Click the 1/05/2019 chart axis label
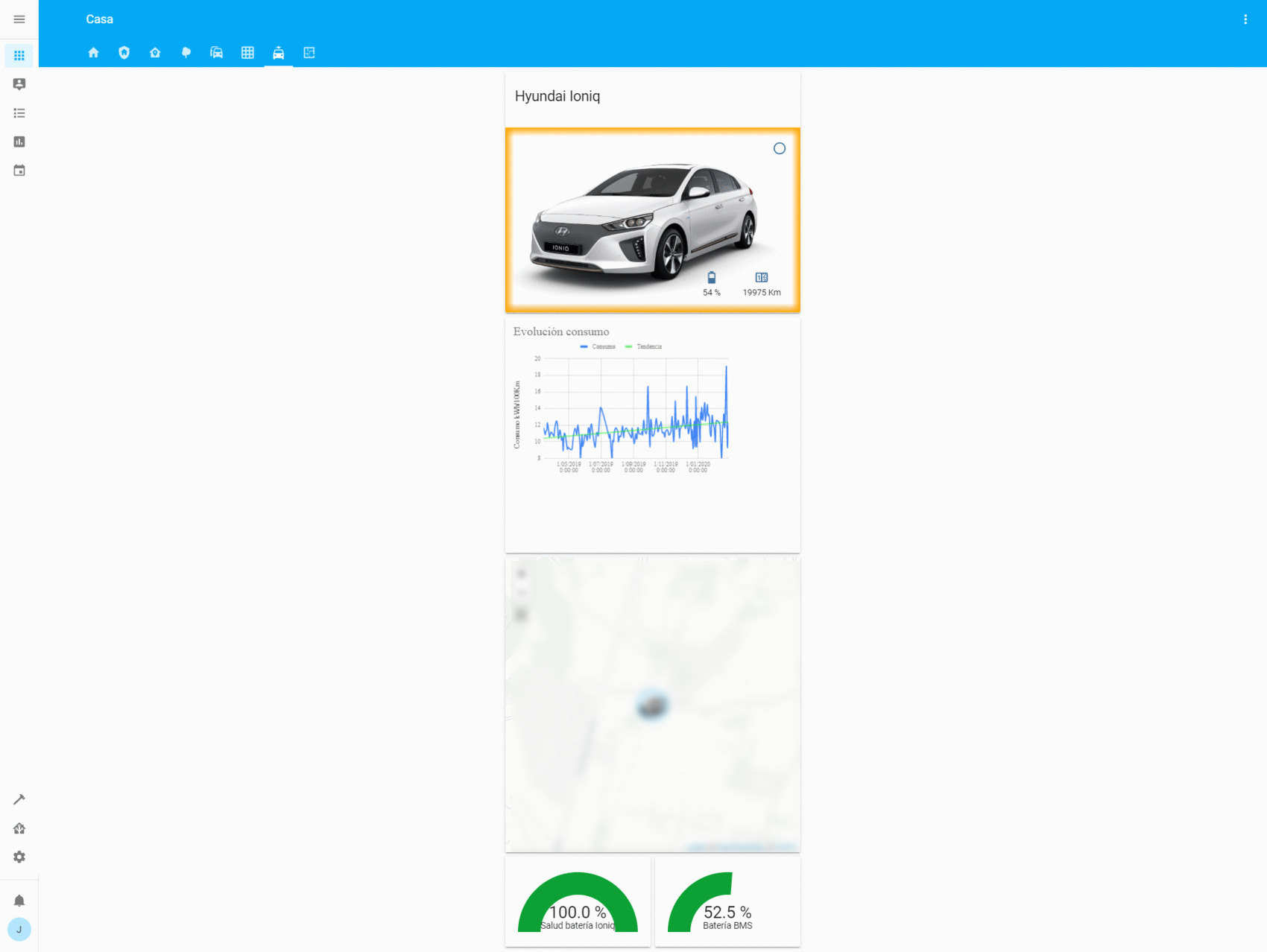 click(569, 467)
